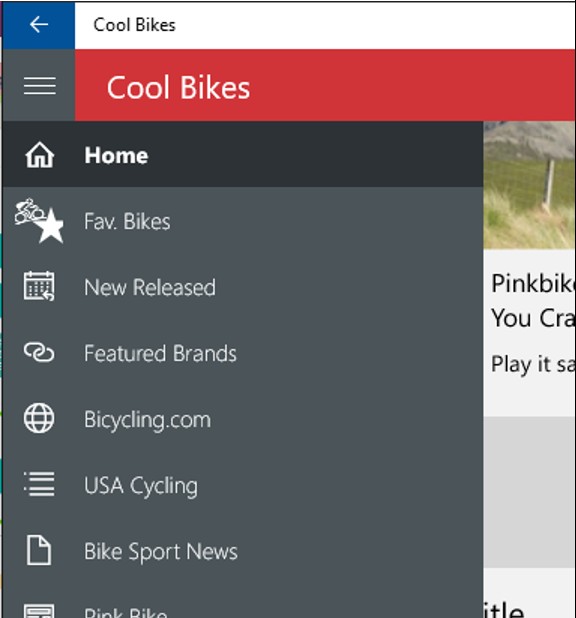Click the Fav. Bikes cyclist star icon

click(x=39, y=220)
